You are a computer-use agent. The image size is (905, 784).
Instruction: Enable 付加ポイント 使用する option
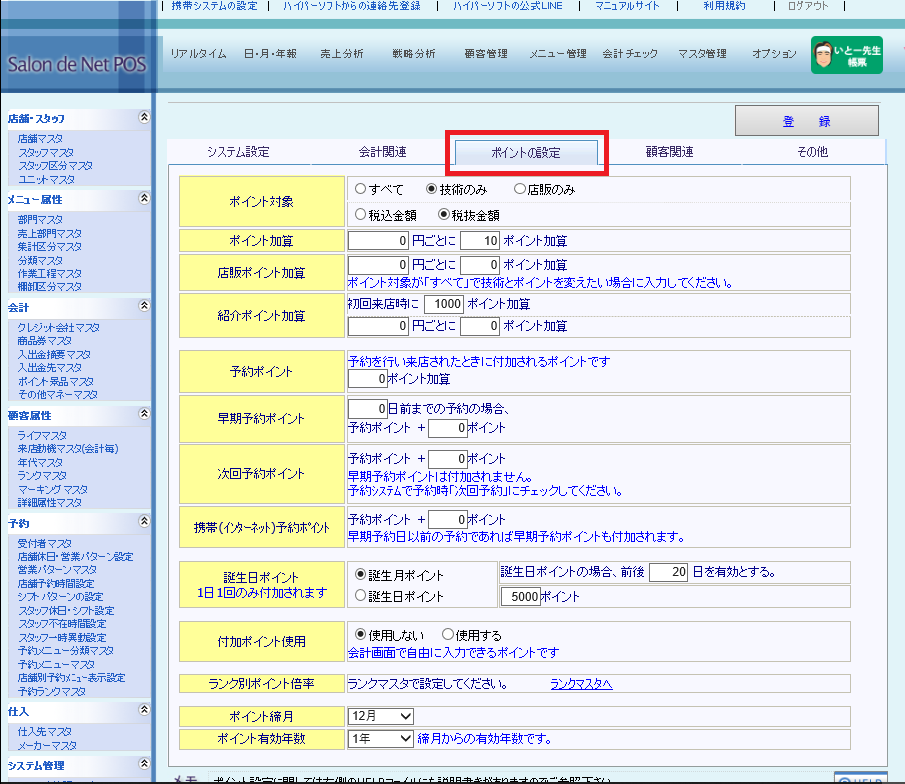coord(447,635)
